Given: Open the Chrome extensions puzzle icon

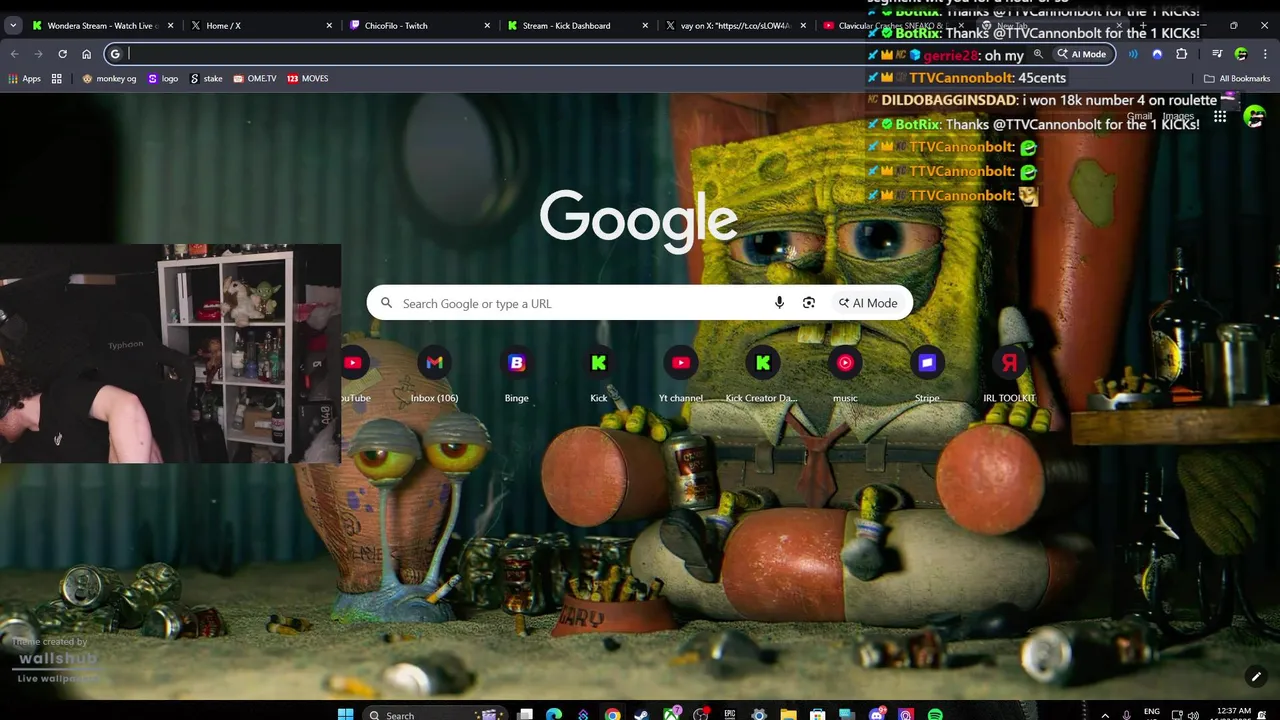Looking at the screenshot, I should 1182,54.
